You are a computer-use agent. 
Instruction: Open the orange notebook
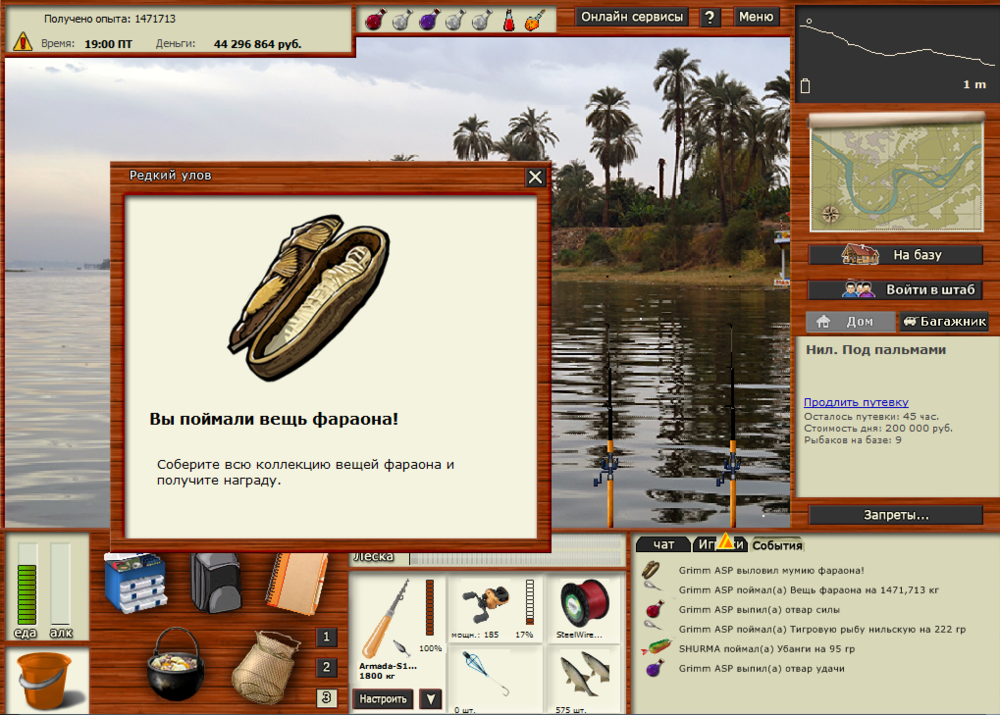tap(295, 582)
